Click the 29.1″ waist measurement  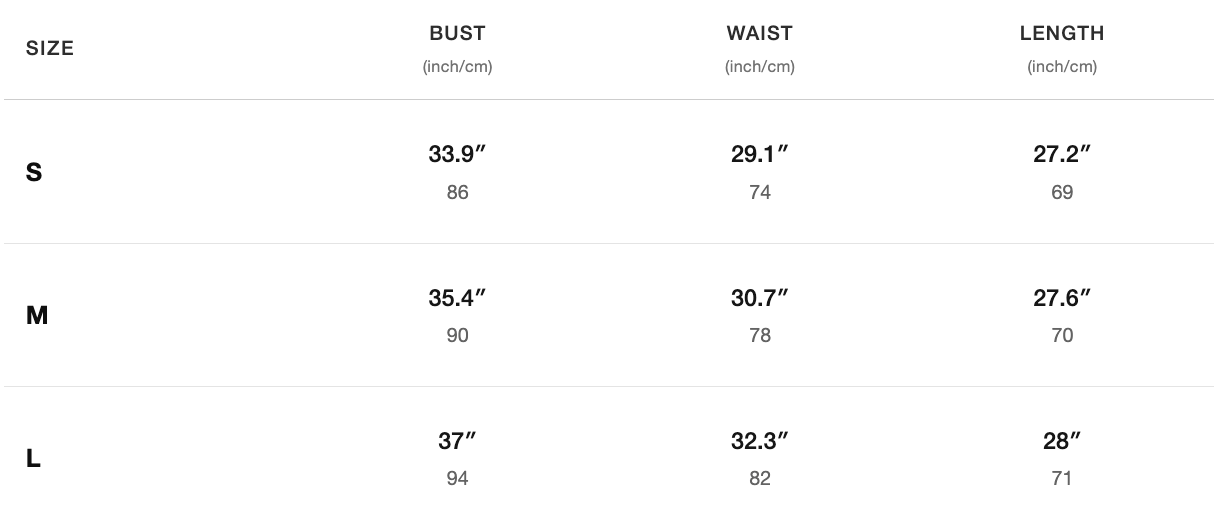(x=760, y=155)
